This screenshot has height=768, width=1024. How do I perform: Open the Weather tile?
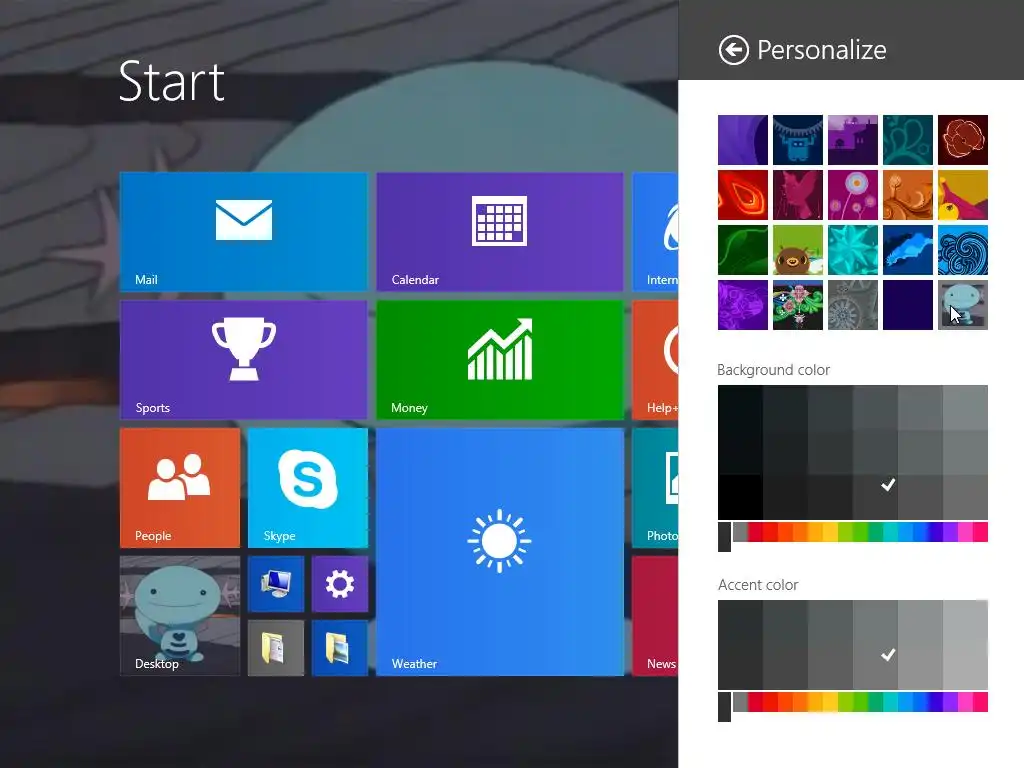pyautogui.click(x=500, y=551)
